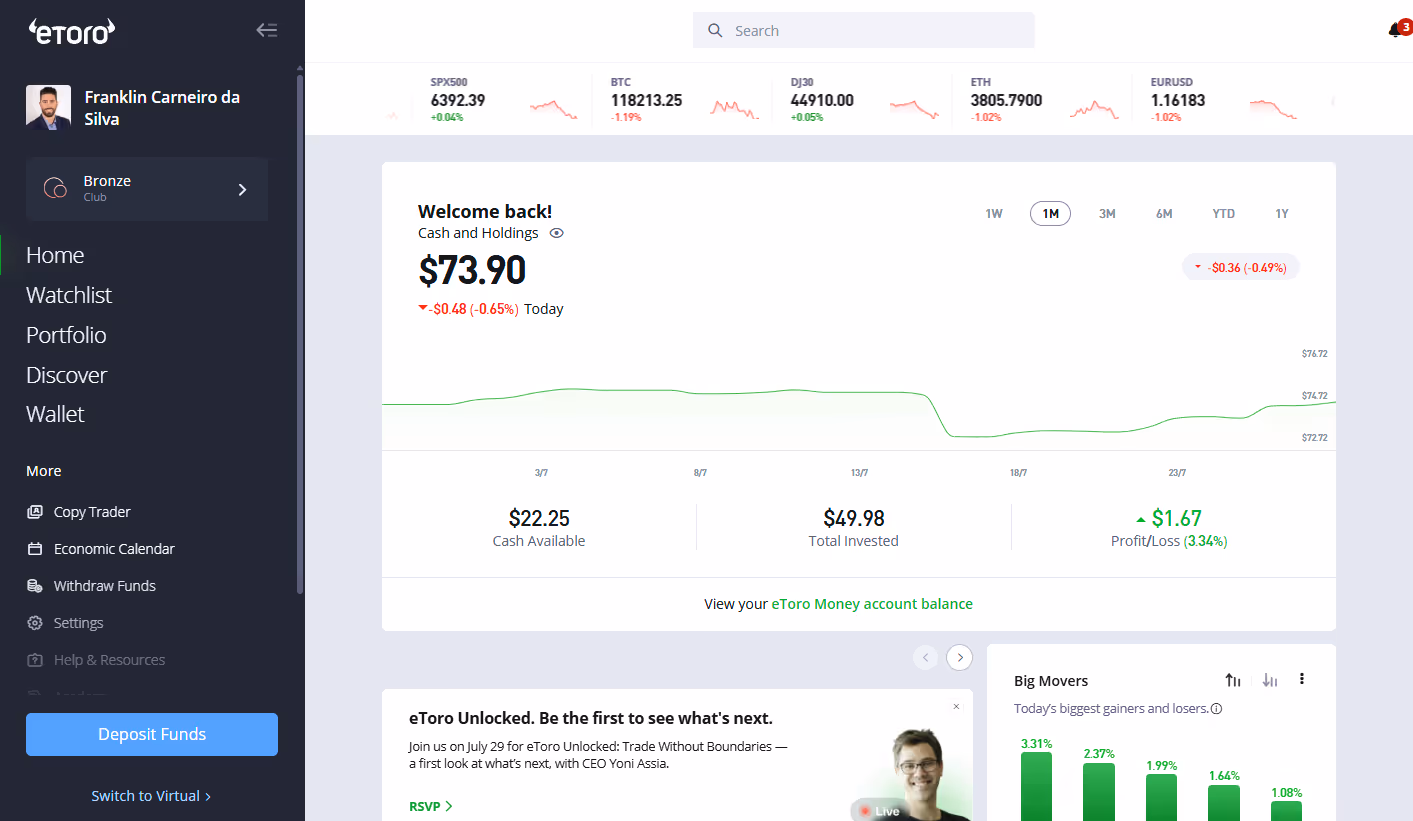The height and width of the screenshot is (821, 1413).
Task: Click the $22.25 Cash Available value
Action: pos(539,518)
